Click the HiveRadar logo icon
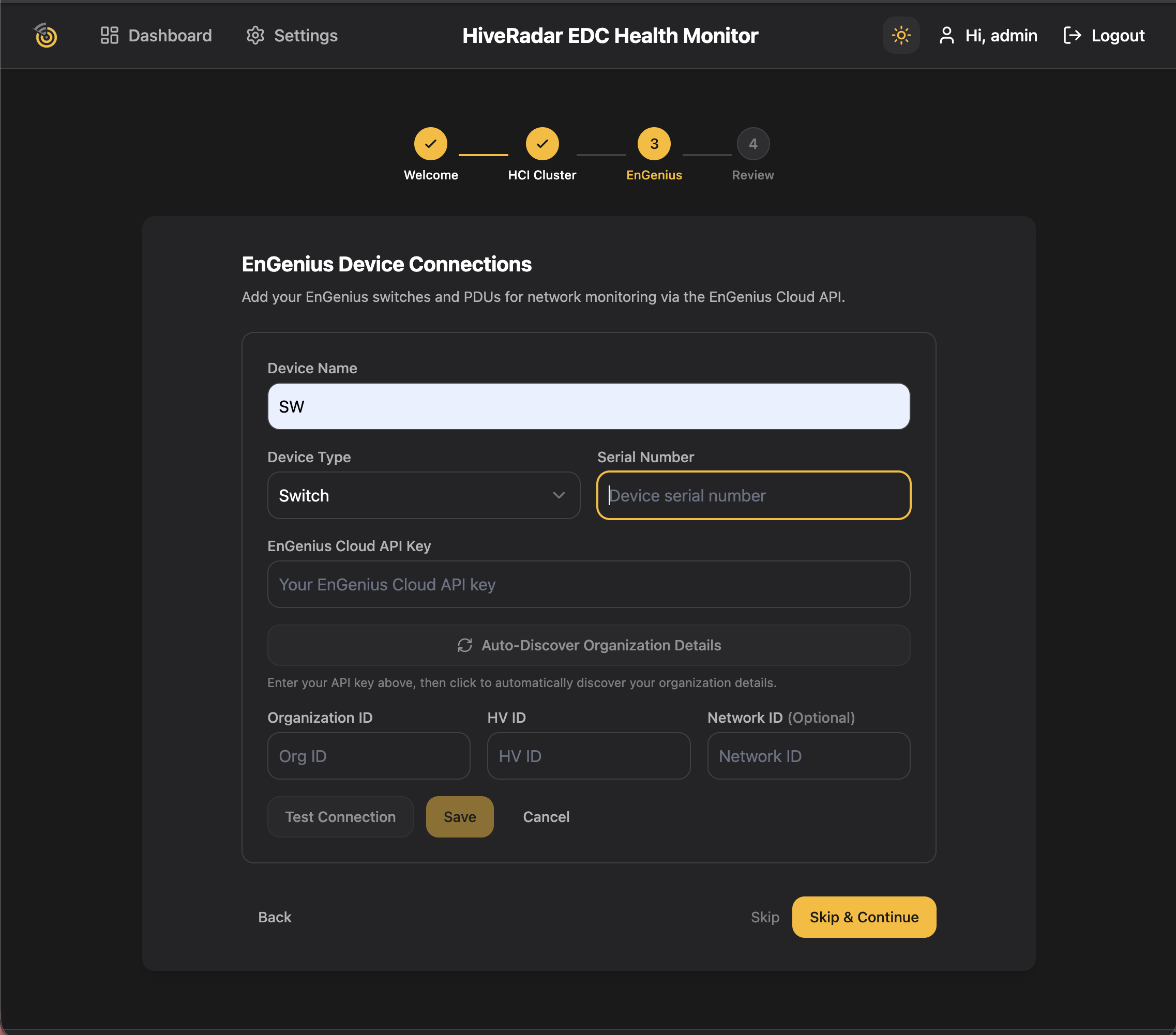 (x=46, y=36)
